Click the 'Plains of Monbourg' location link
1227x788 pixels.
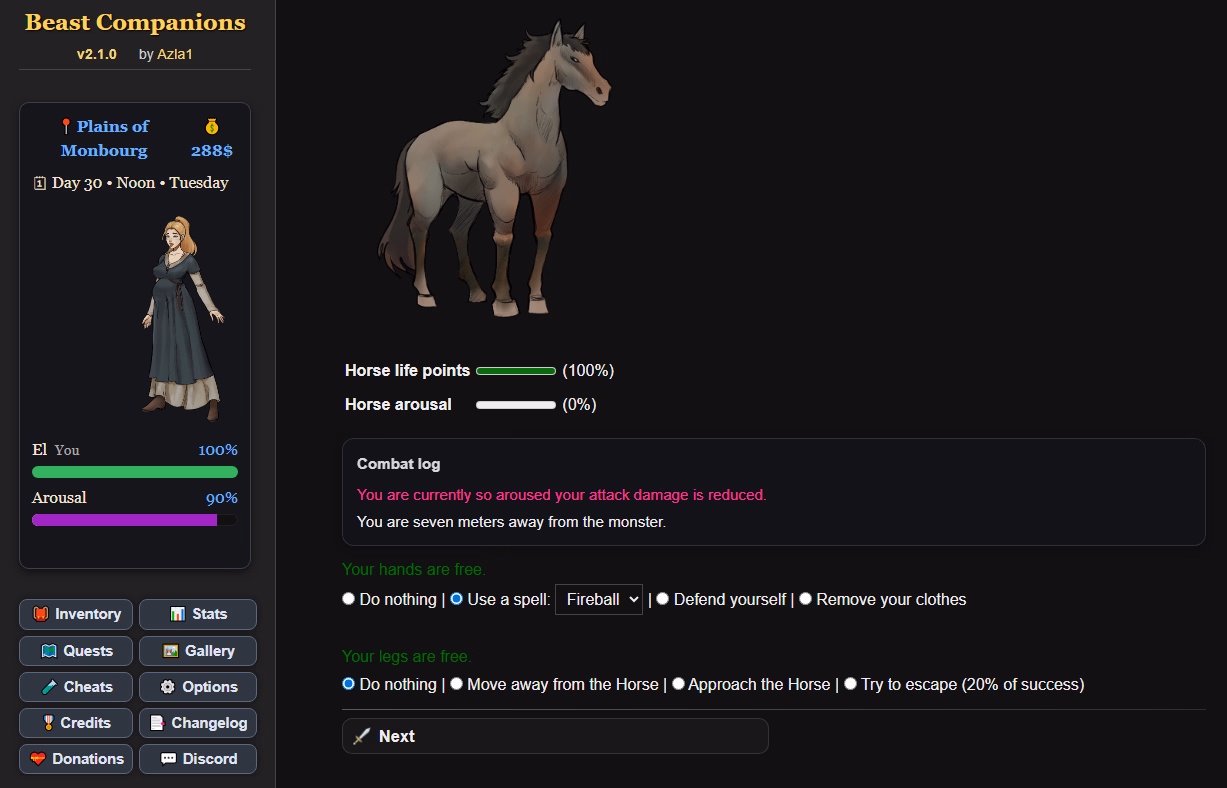104,138
